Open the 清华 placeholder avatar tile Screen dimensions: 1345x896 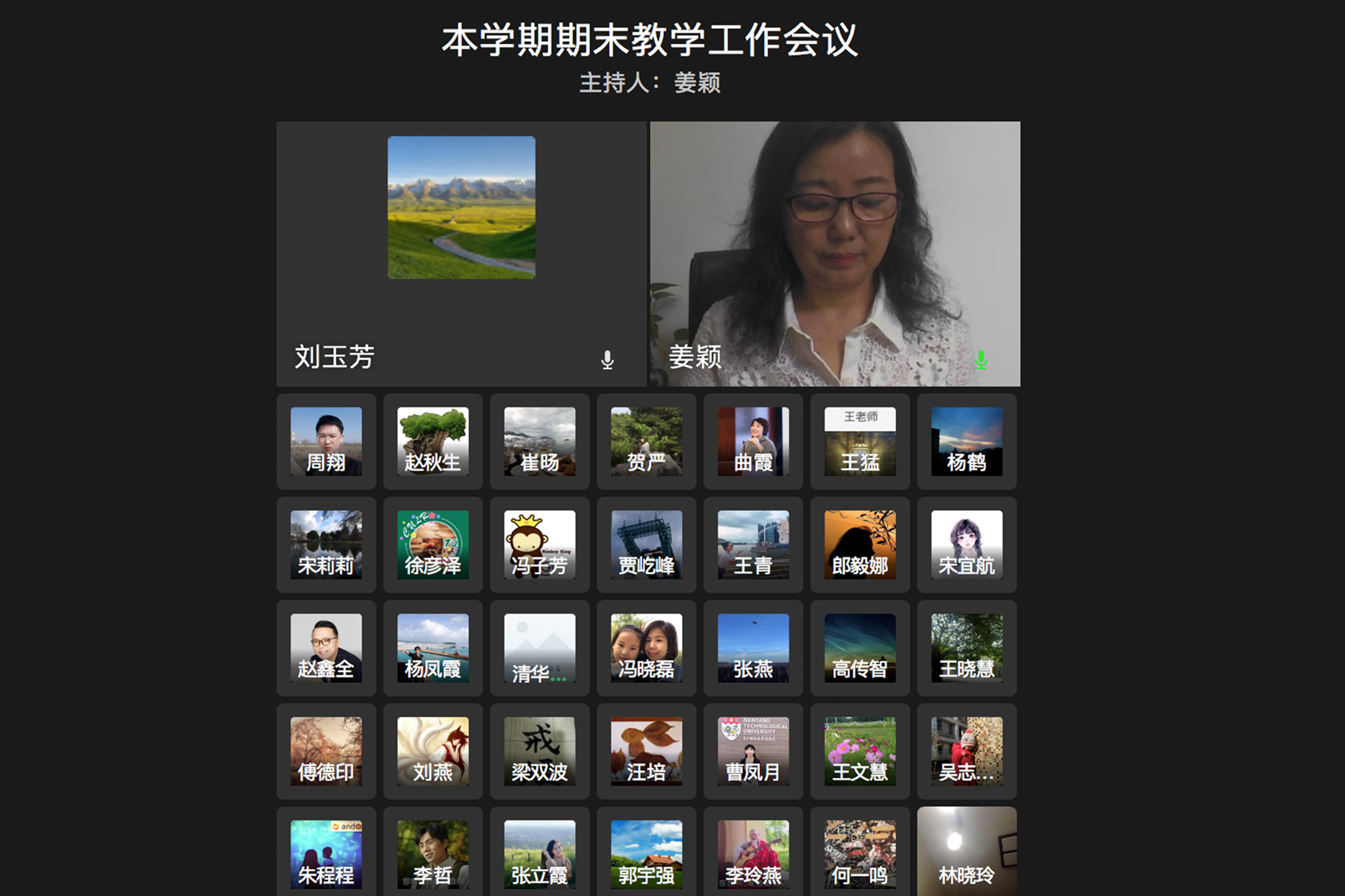[539, 648]
